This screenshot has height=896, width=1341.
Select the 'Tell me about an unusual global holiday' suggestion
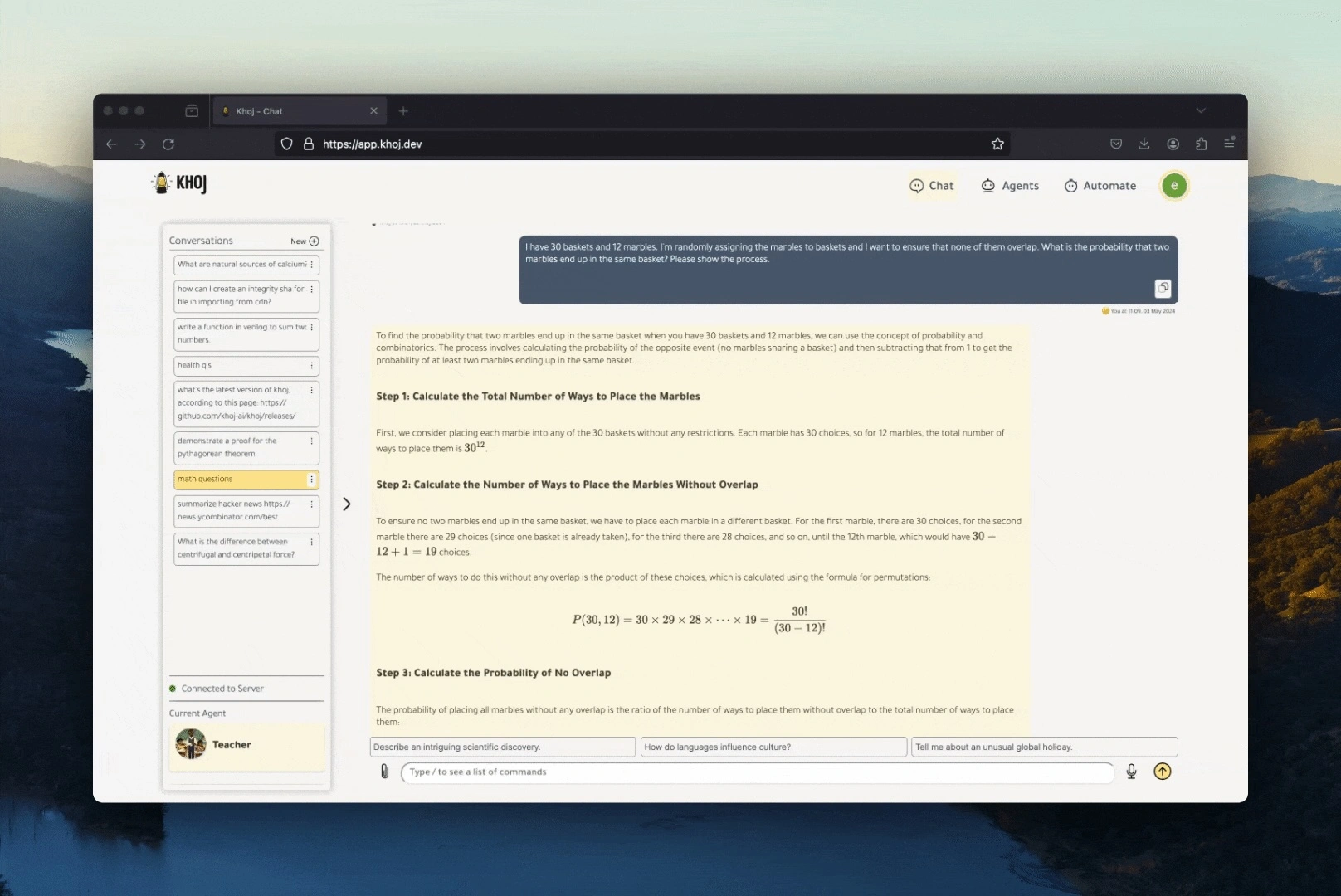click(1044, 747)
